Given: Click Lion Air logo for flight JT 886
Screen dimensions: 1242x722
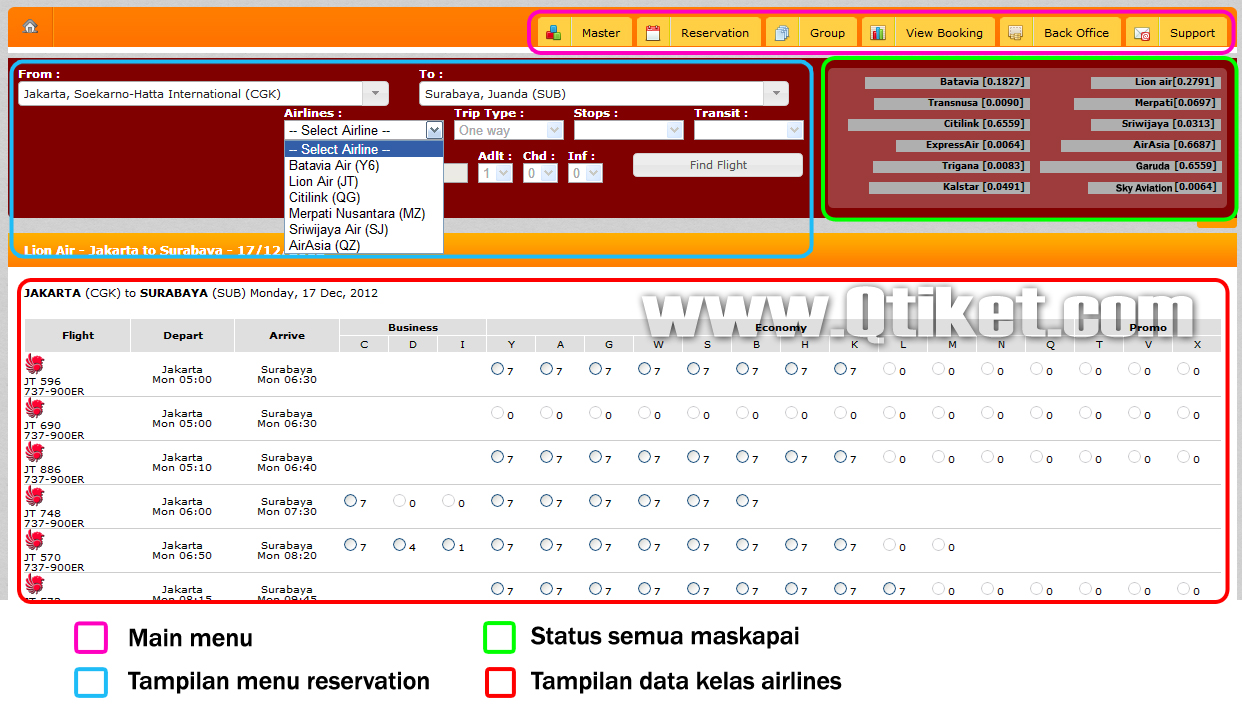Looking at the screenshot, I should pyautogui.click(x=35, y=451).
